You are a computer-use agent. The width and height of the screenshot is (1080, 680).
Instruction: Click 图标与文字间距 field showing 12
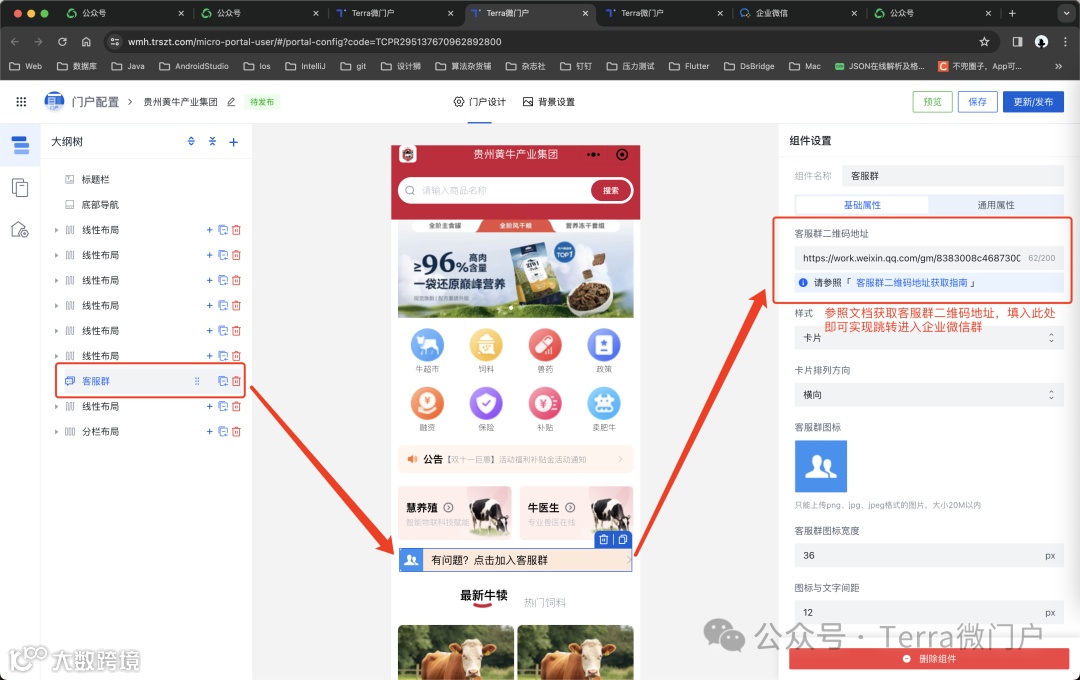tap(929, 612)
